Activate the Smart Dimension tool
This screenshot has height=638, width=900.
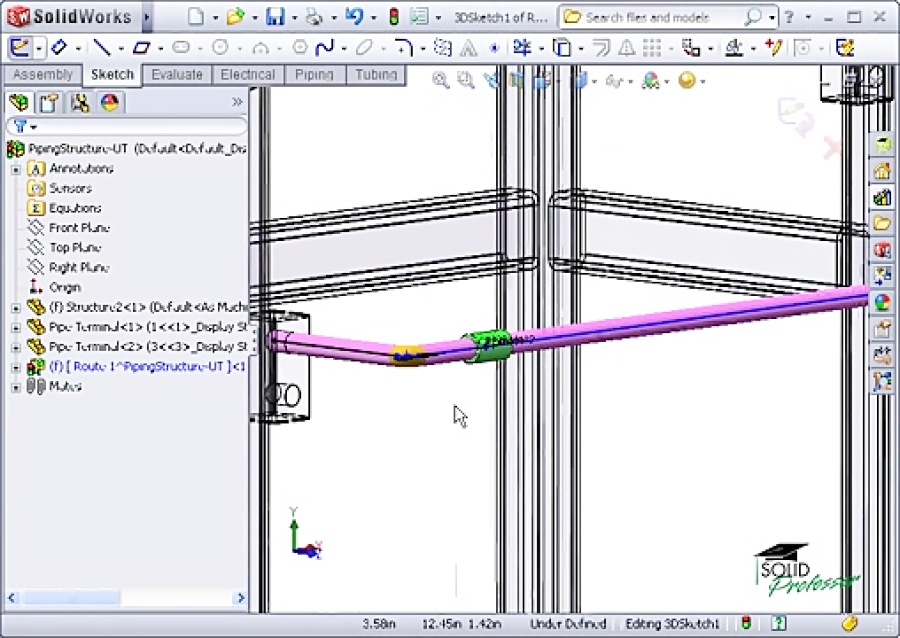pyautogui.click(x=57, y=47)
